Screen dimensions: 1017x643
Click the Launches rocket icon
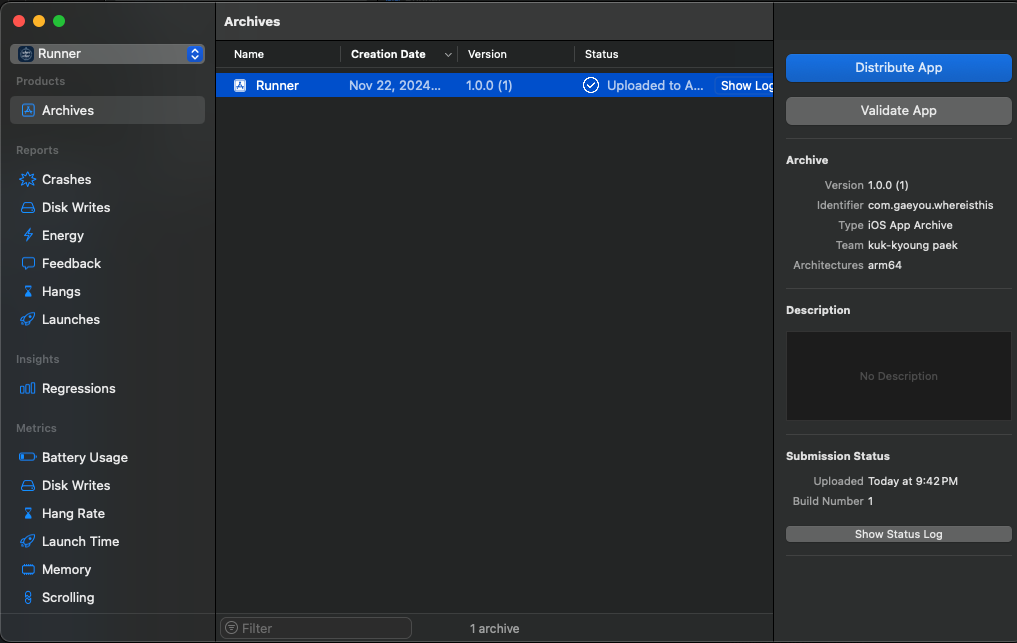pos(28,319)
